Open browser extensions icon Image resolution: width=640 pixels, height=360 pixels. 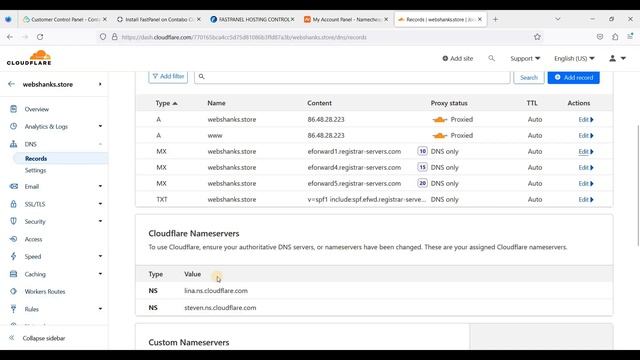(x=615, y=37)
